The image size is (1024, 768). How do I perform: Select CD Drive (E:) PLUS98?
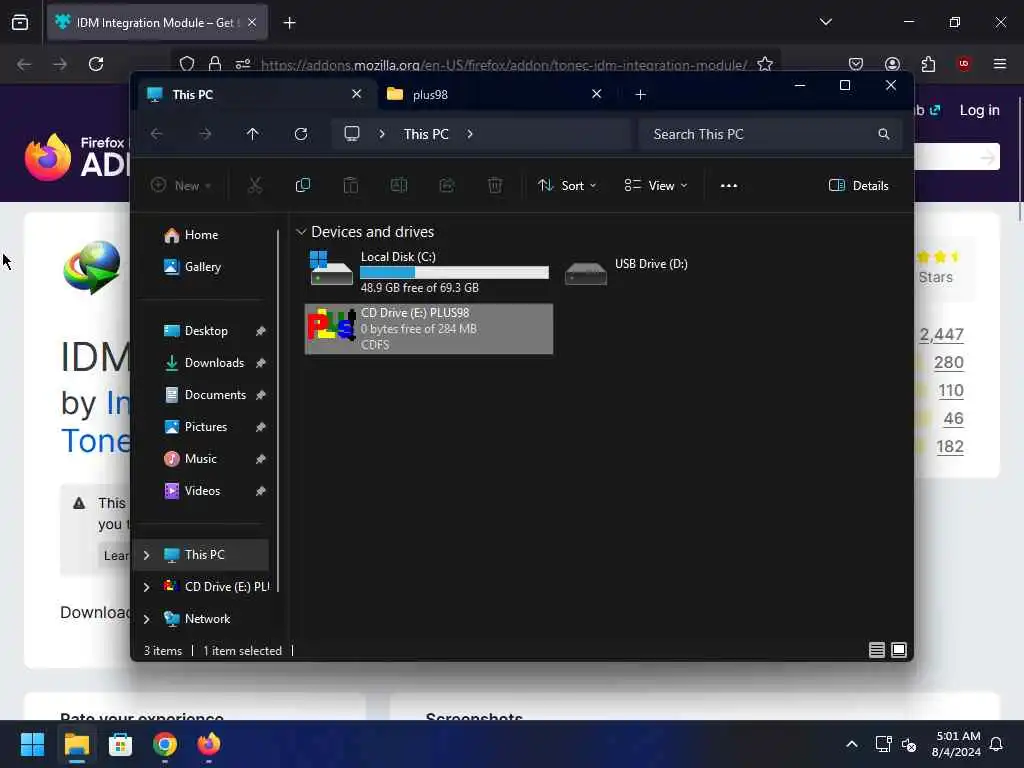[x=429, y=328]
